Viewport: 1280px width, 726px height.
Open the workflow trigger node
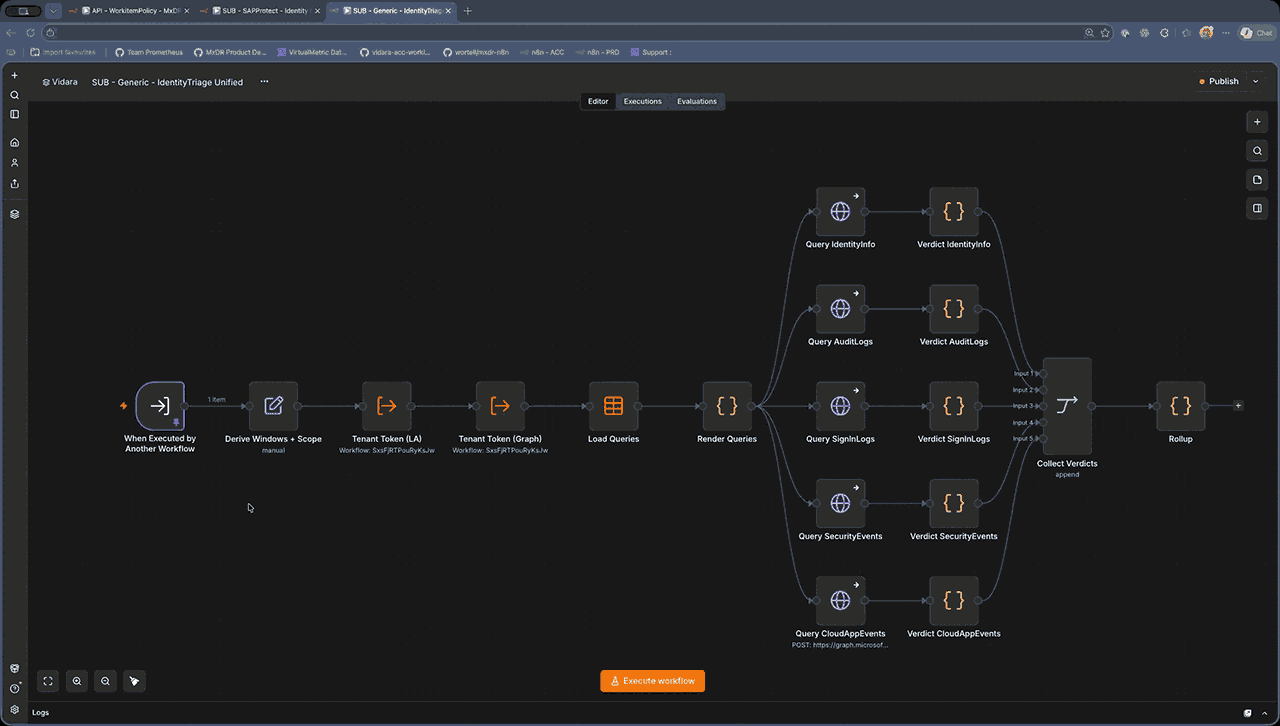point(160,406)
